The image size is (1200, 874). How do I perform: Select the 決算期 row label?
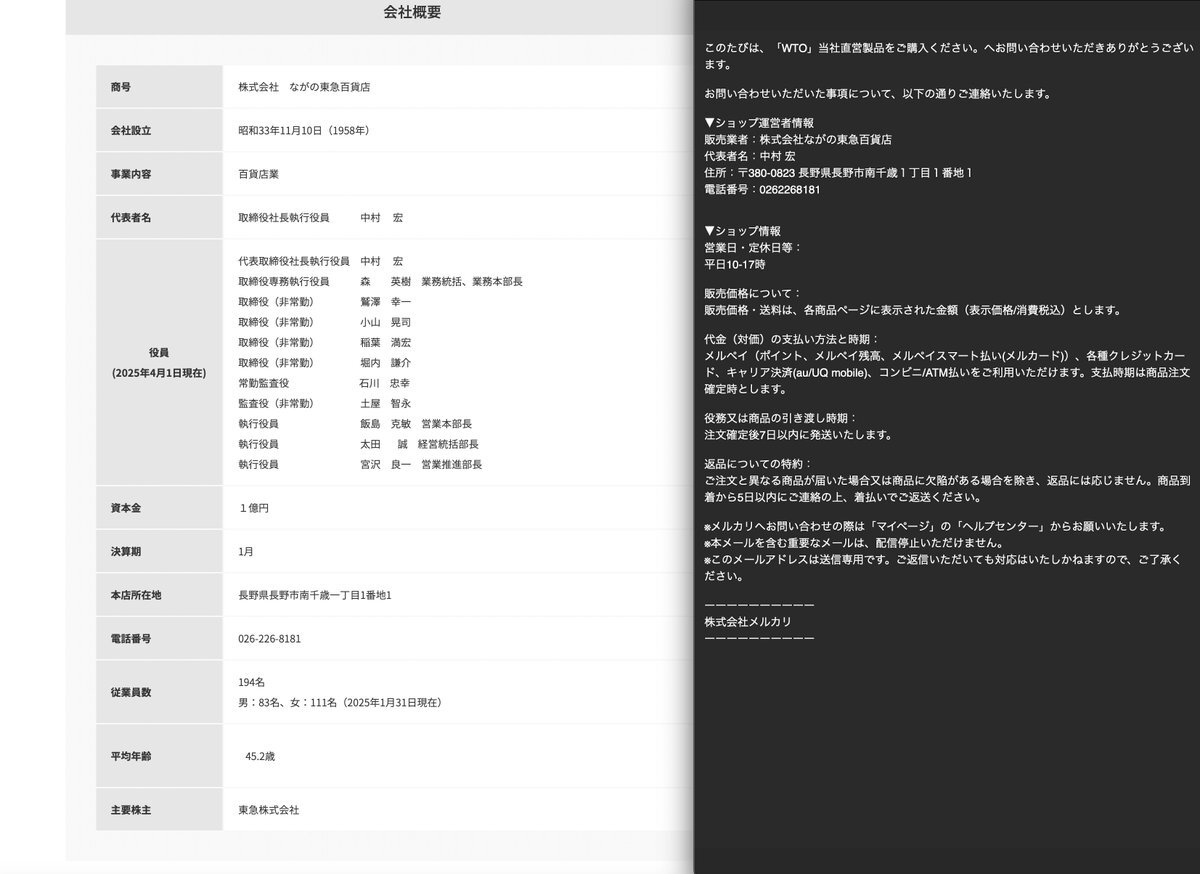coord(126,552)
